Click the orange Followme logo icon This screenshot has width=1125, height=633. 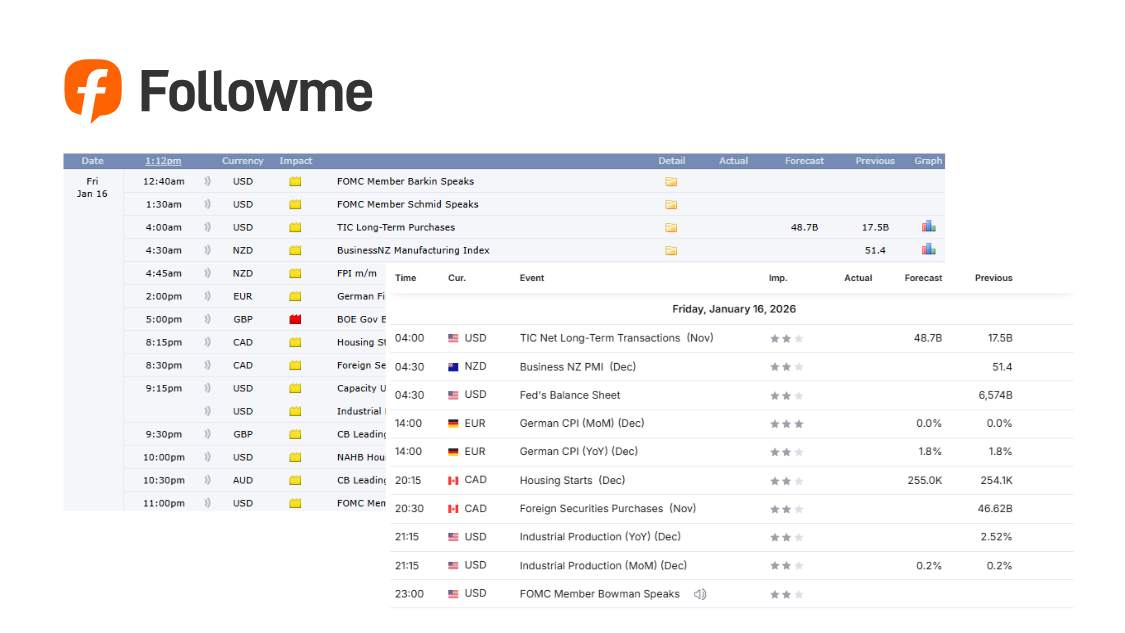(93, 90)
